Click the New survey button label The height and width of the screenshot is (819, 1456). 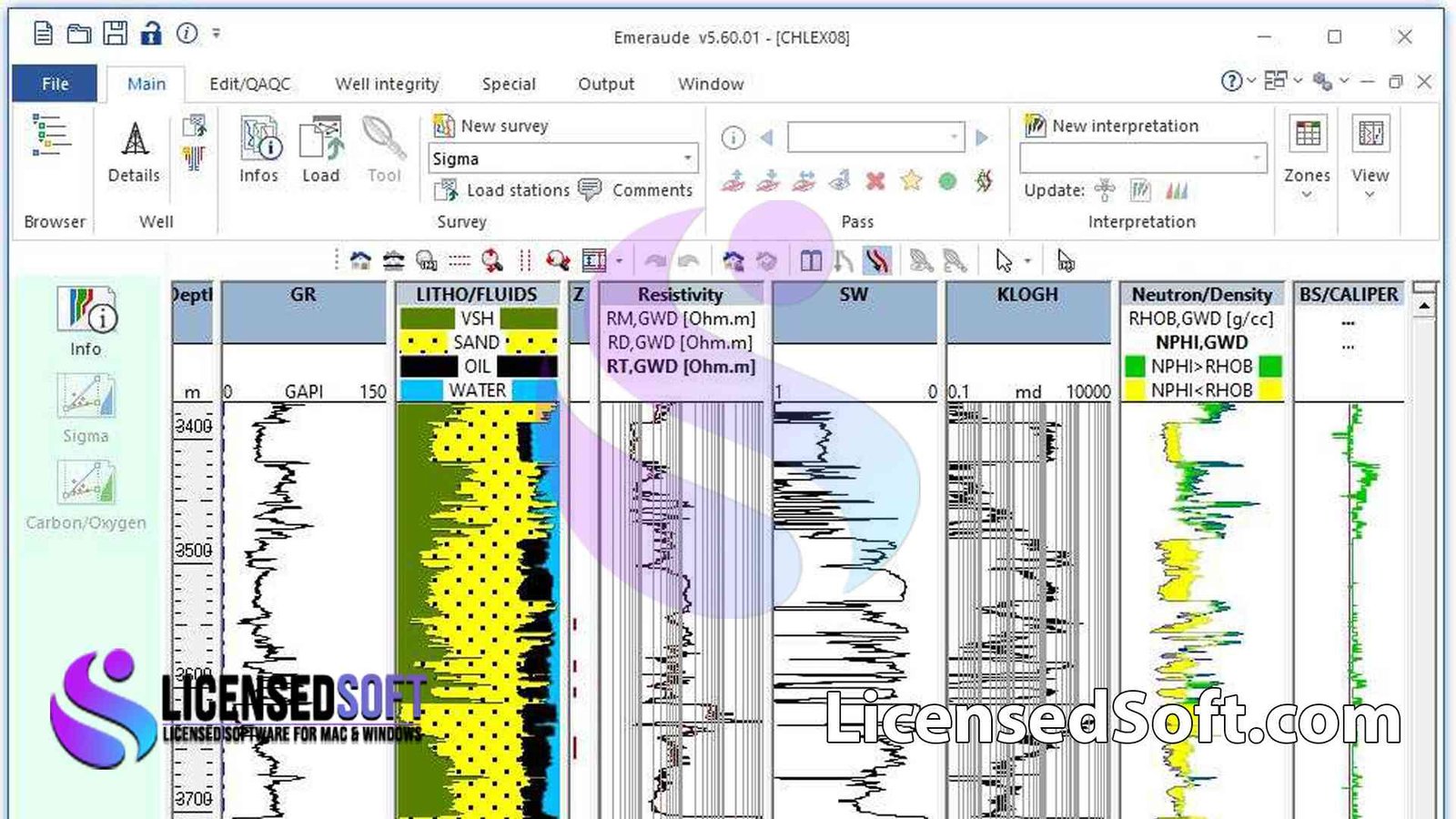[x=504, y=126]
